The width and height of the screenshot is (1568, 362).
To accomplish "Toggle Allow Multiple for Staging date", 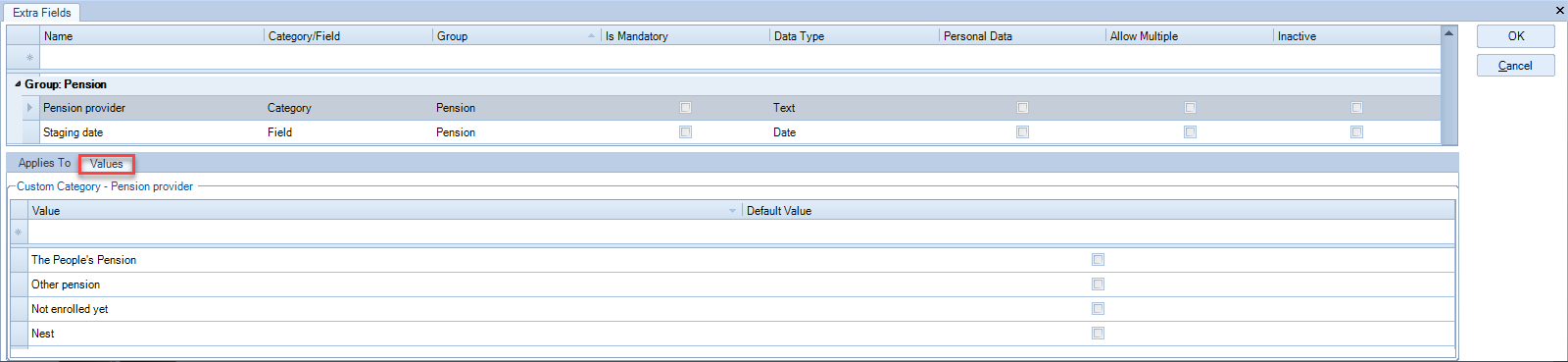I will pyautogui.click(x=1191, y=132).
